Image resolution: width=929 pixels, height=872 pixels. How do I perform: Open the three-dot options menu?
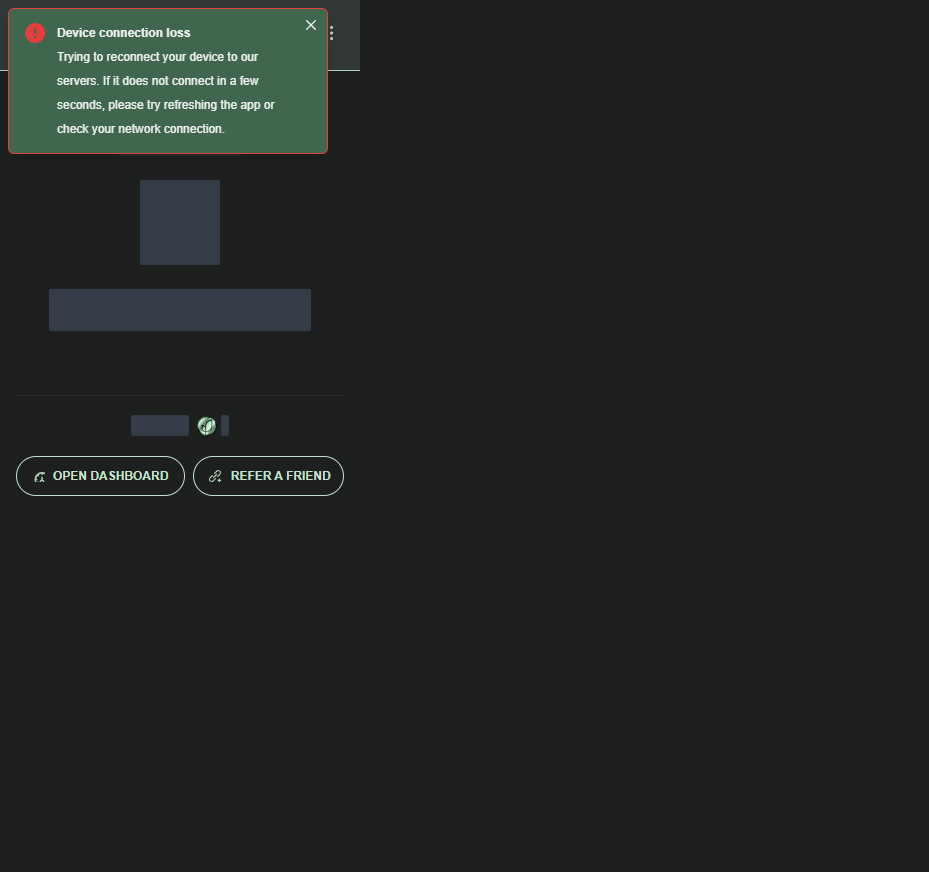pyautogui.click(x=331, y=33)
